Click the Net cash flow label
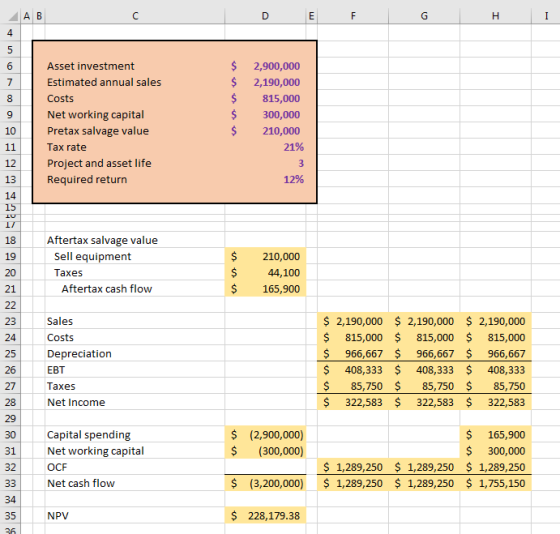The width and height of the screenshot is (560, 534). [x=81, y=483]
